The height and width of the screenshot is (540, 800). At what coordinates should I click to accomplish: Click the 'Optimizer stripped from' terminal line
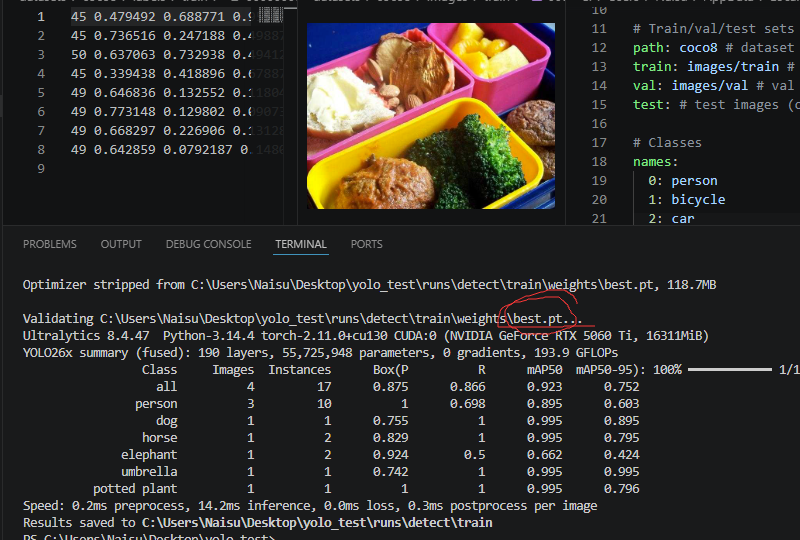(369, 285)
